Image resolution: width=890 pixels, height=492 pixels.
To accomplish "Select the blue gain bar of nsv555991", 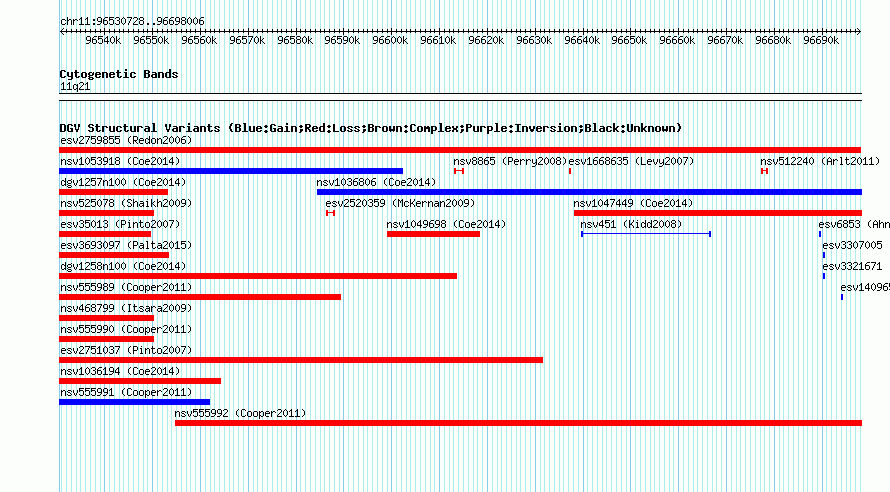I will (135, 402).
